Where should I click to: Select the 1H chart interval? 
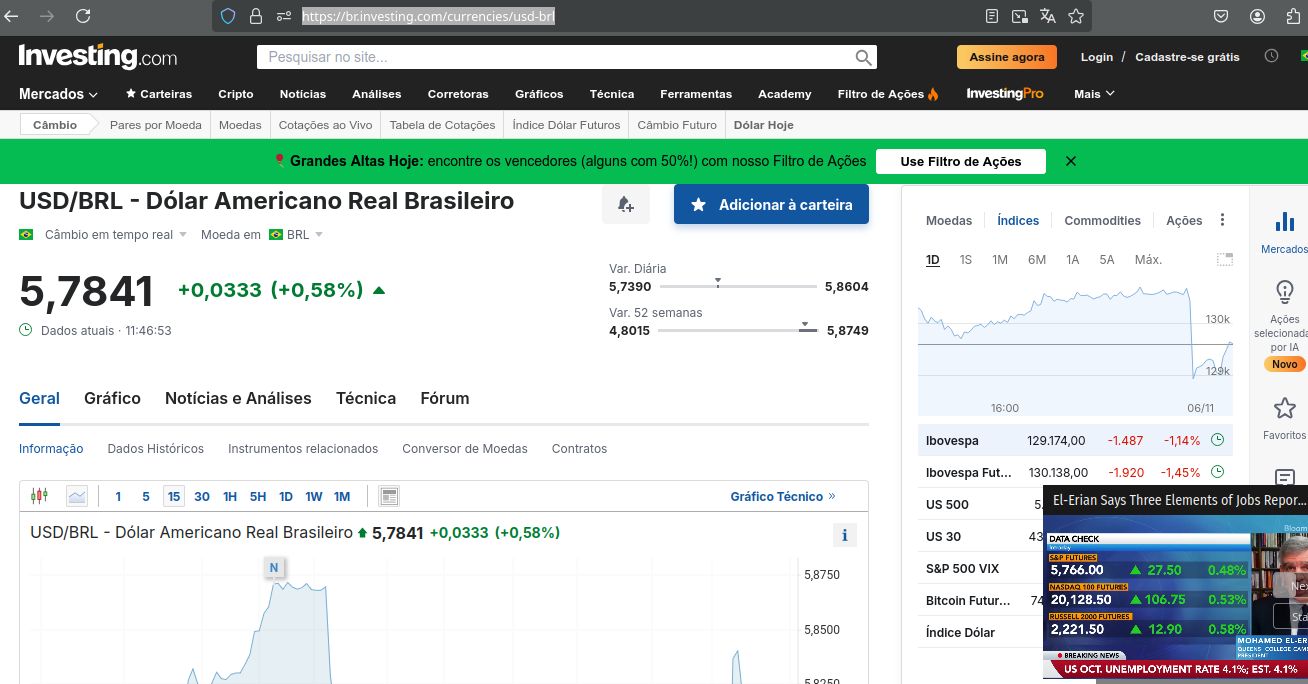(x=230, y=495)
